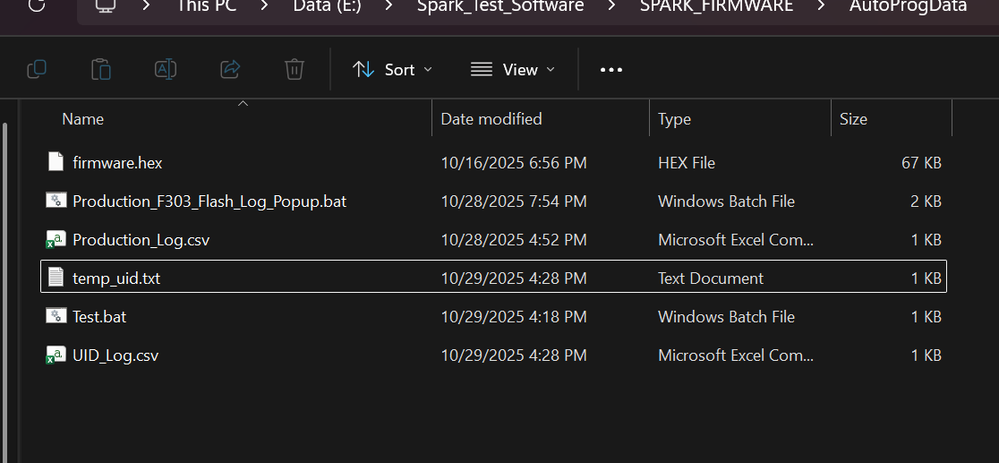The image size is (999, 463).
Task: Navigate to Spark_Test_Software breadcrumb
Action: 500,6
